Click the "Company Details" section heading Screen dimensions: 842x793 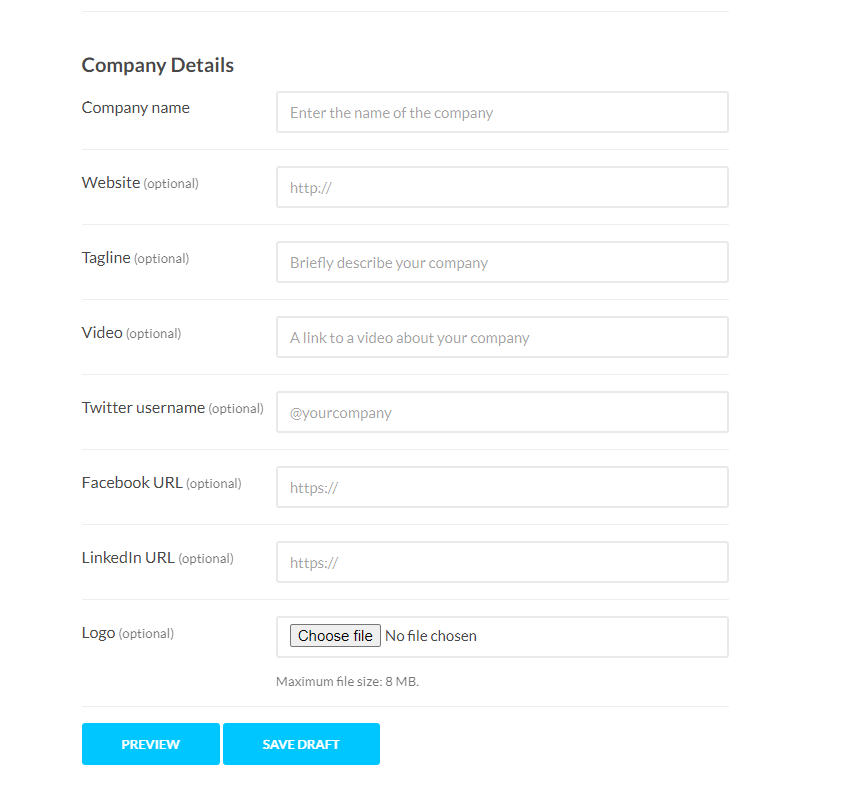[x=158, y=66]
